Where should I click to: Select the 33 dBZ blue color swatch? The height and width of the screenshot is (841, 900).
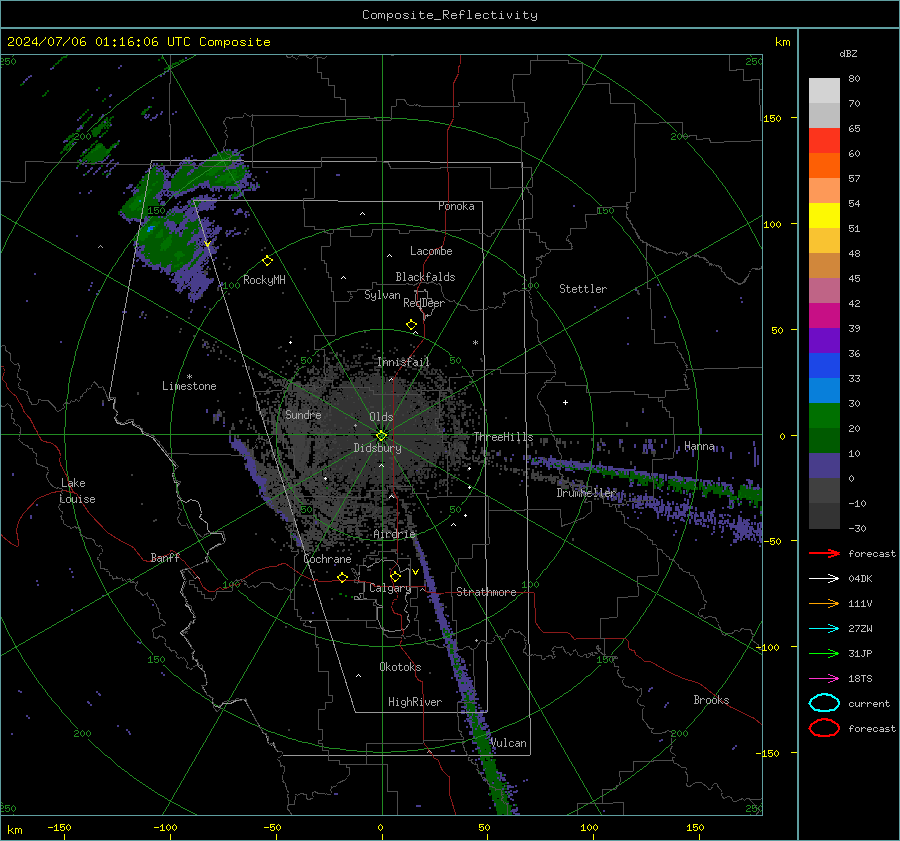click(x=824, y=365)
